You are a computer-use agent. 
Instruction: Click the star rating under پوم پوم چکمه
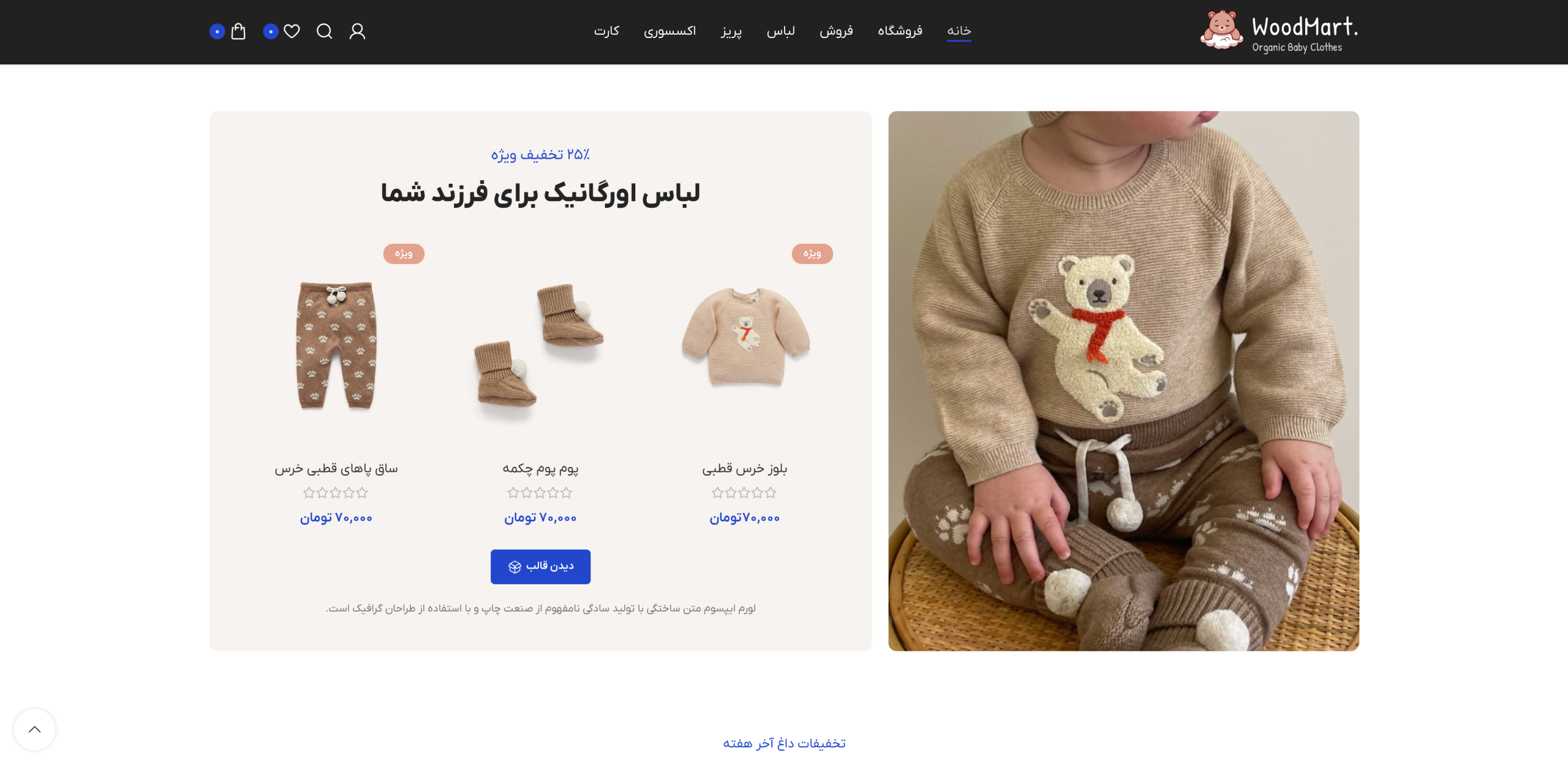pos(540,493)
